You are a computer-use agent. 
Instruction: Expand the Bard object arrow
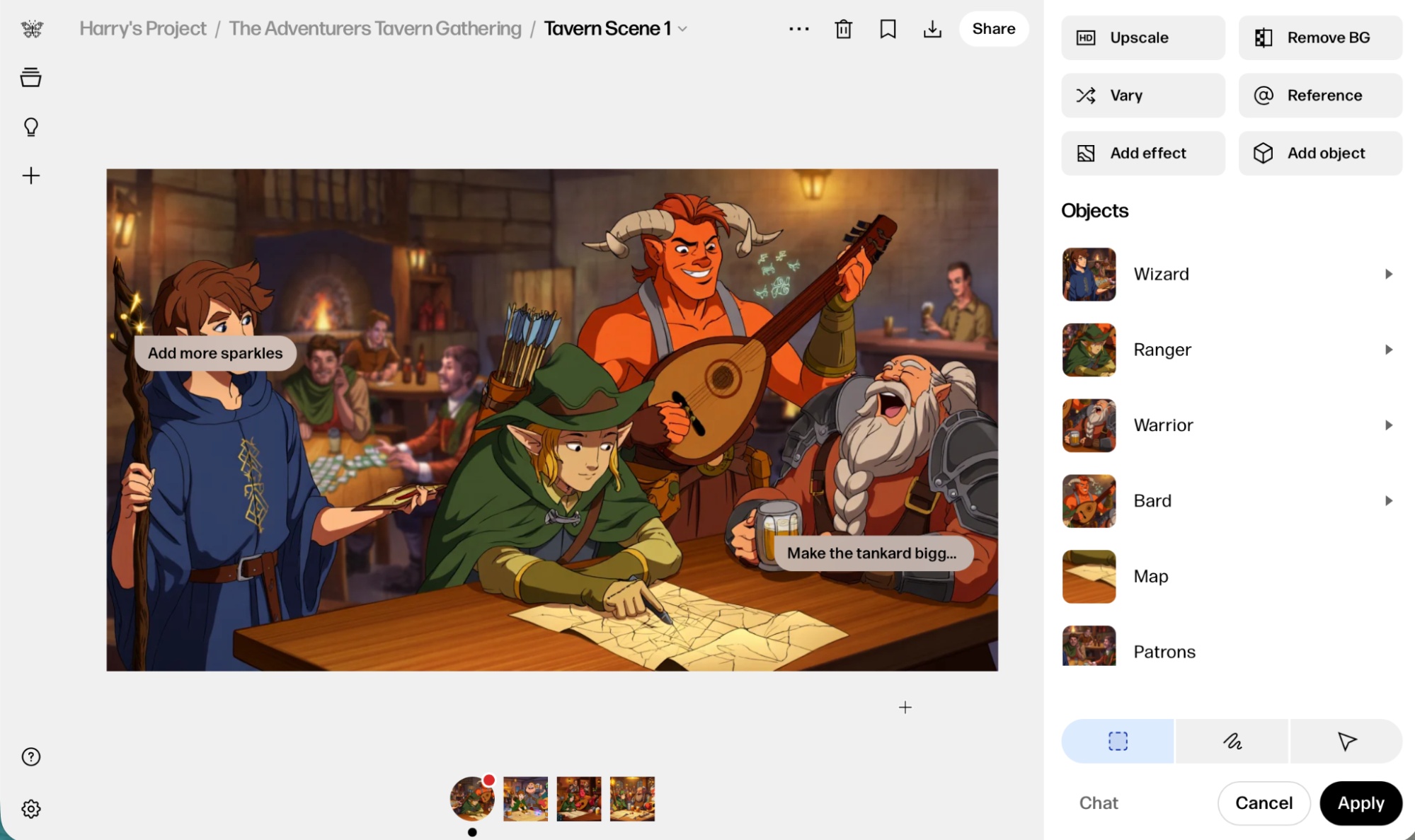click(x=1388, y=501)
